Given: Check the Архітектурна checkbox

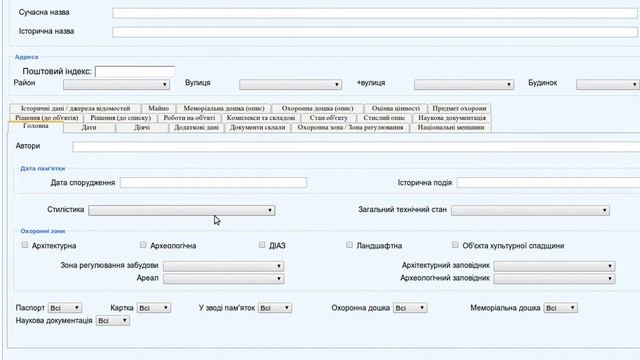Looking at the screenshot, I should (x=25, y=245).
